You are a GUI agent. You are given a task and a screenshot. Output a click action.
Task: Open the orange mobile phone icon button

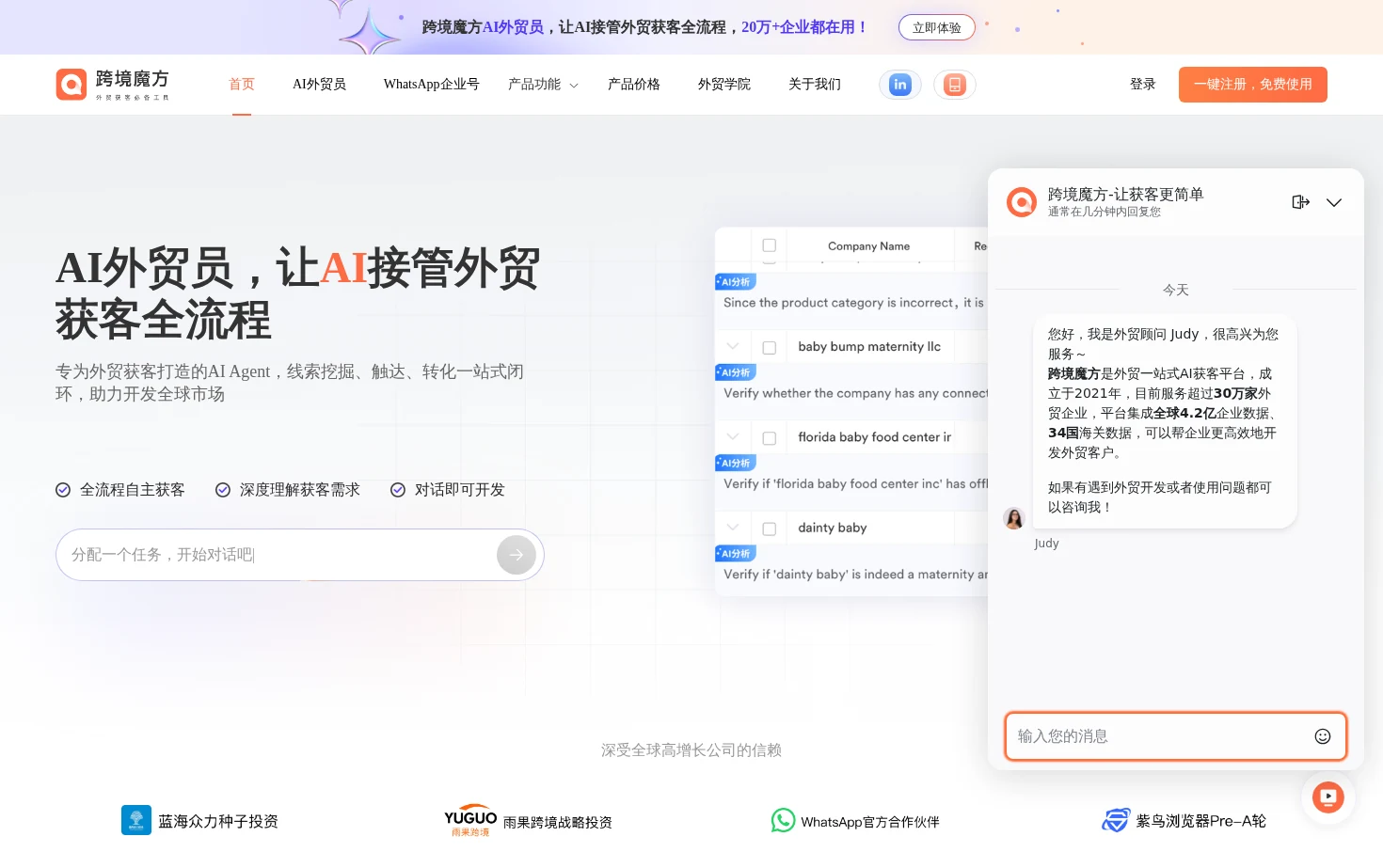click(955, 85)
